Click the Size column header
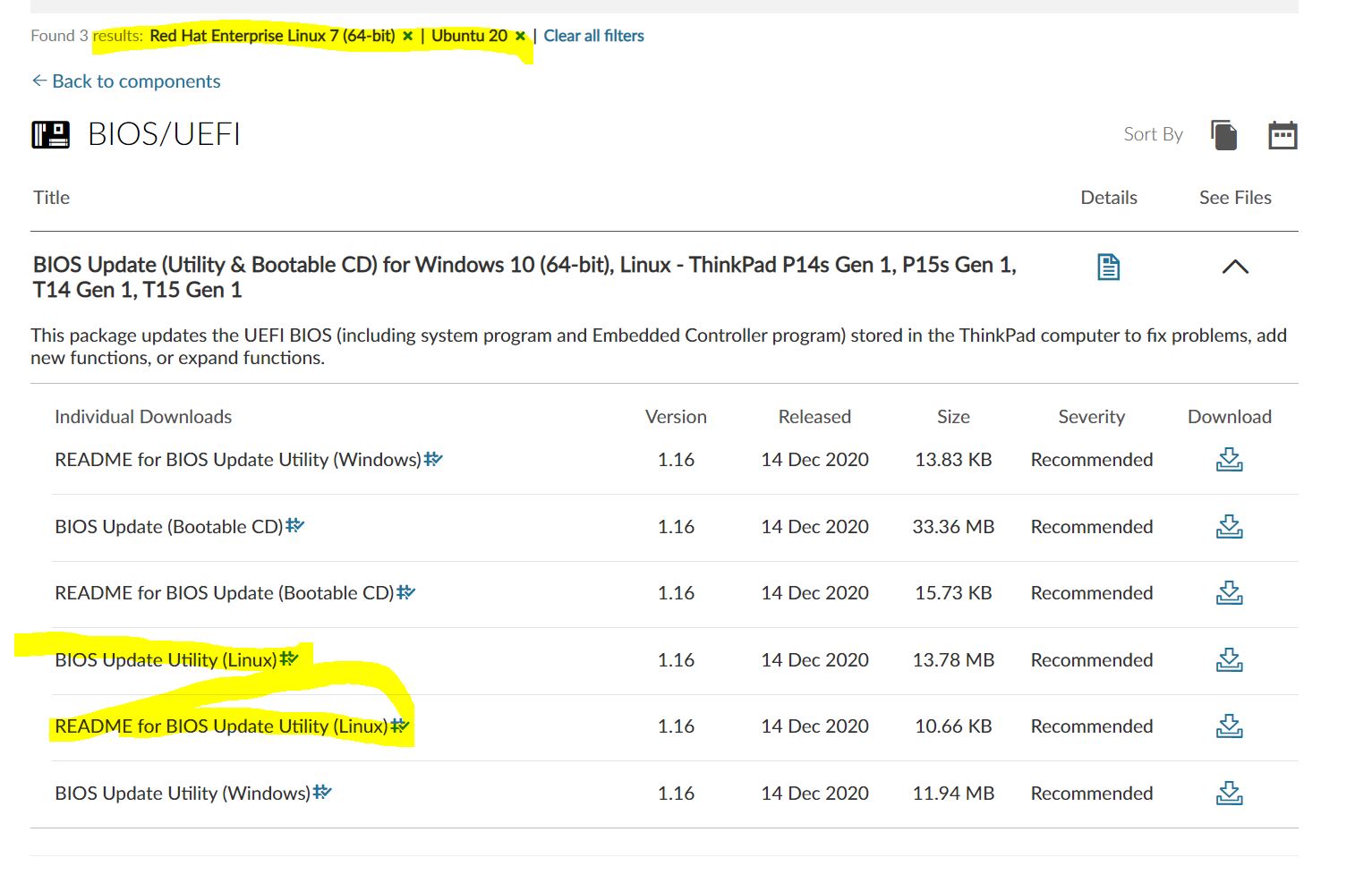Viewport: 1372px width, 883px height. 953,417
